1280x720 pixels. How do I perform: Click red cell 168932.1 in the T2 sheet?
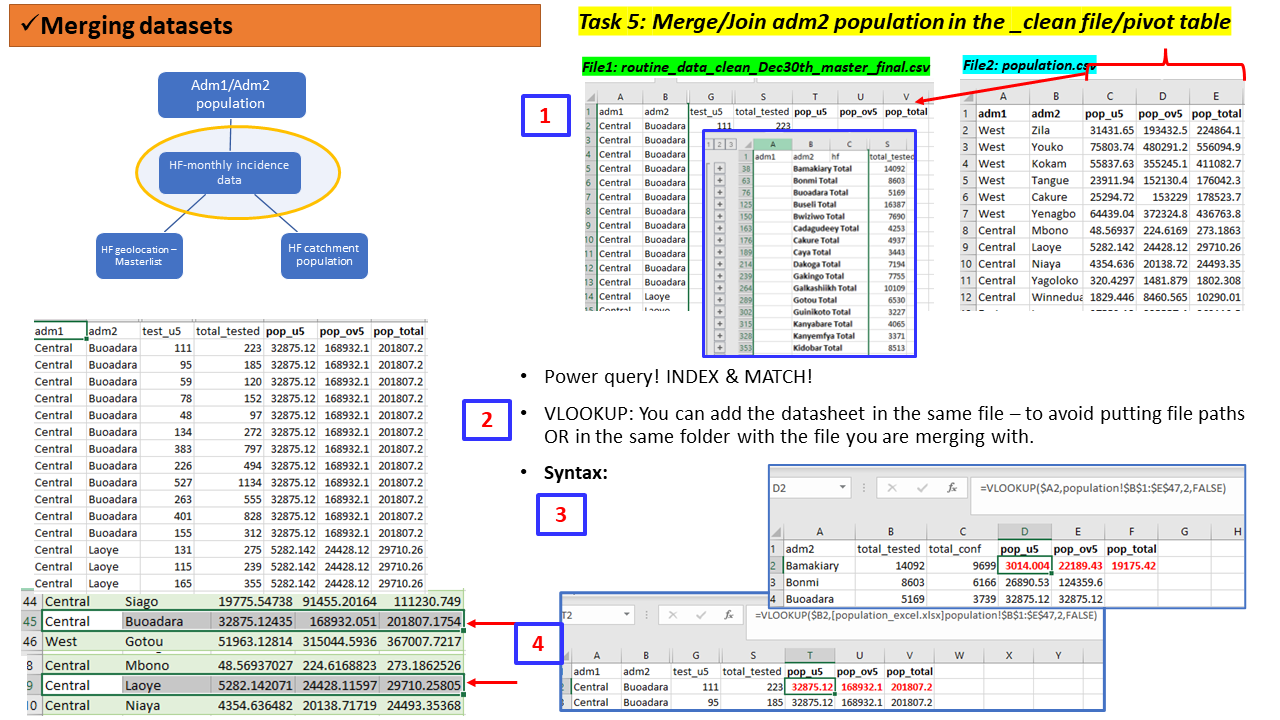[x=859, y=687]
